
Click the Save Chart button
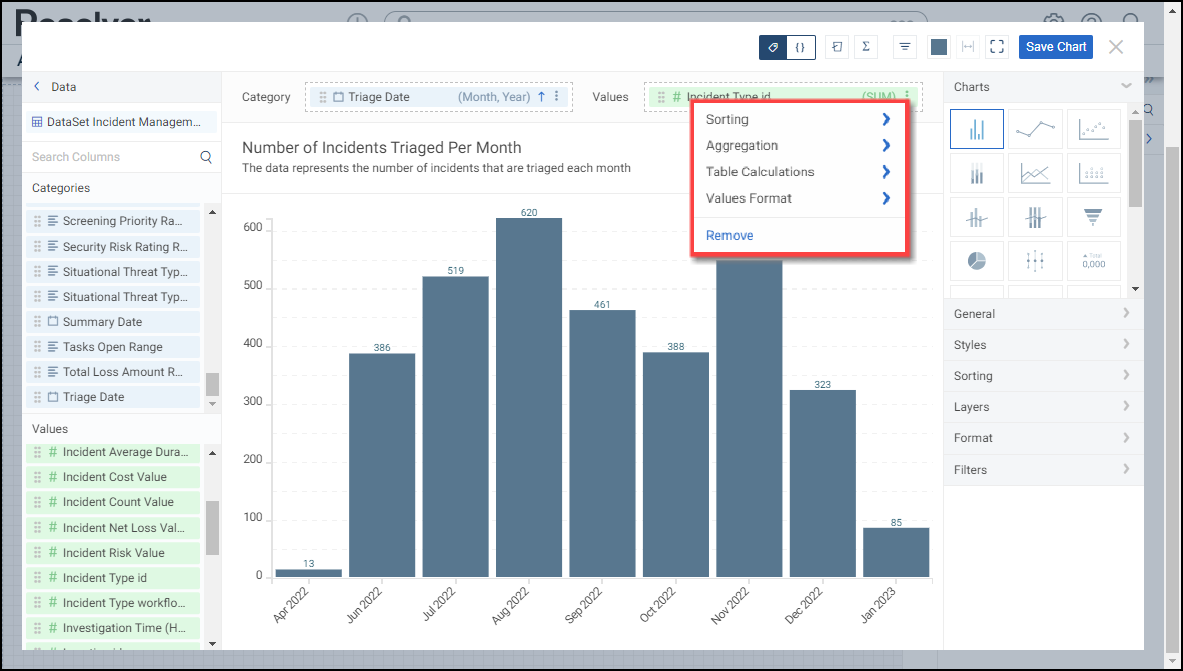coord(1056,47)
